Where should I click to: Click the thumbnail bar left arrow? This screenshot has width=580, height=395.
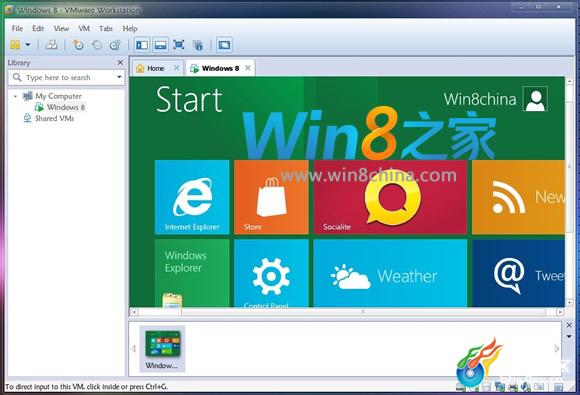[x=134, y=348]
